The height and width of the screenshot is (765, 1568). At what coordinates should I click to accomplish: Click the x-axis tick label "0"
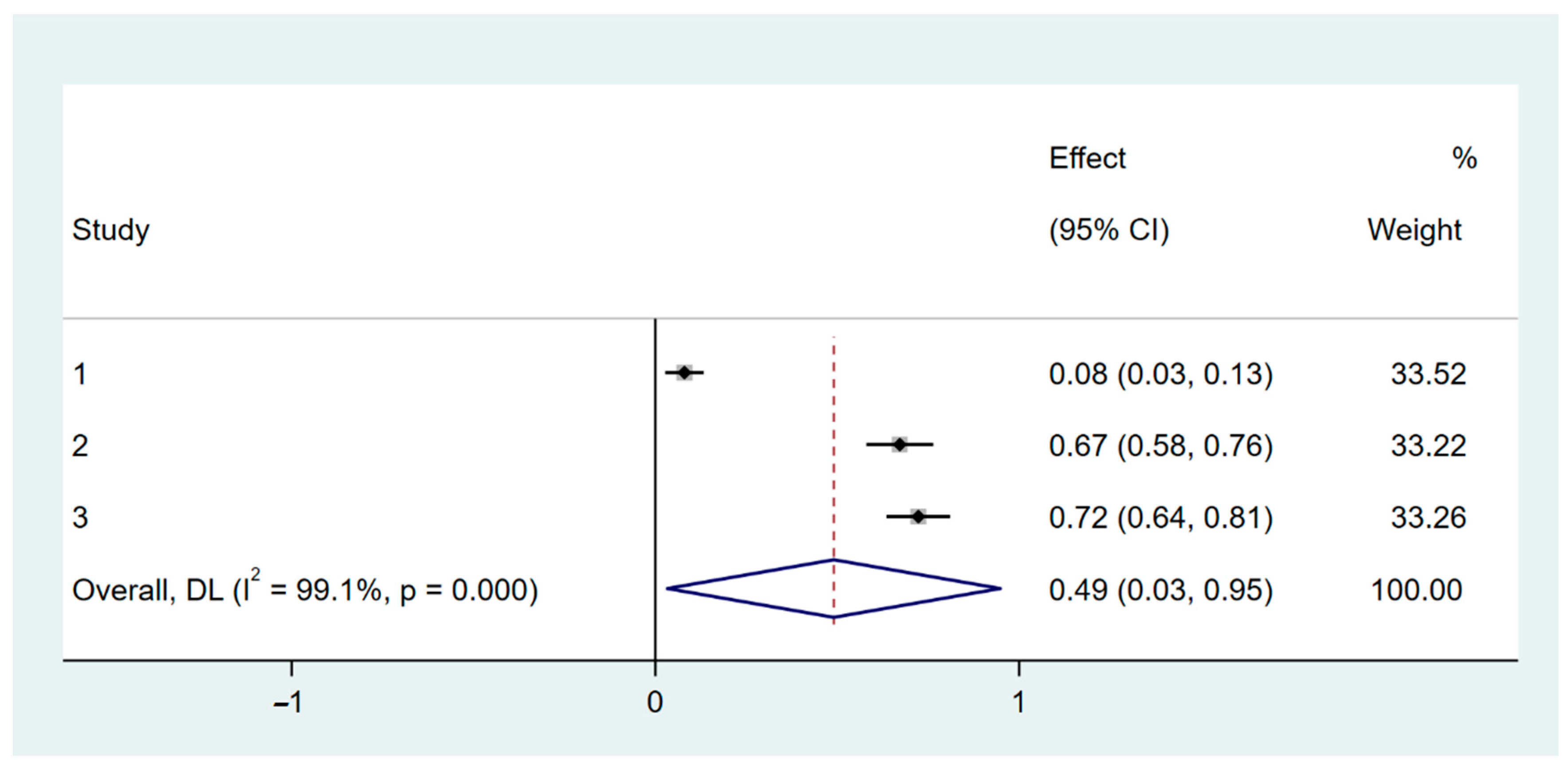654,702
